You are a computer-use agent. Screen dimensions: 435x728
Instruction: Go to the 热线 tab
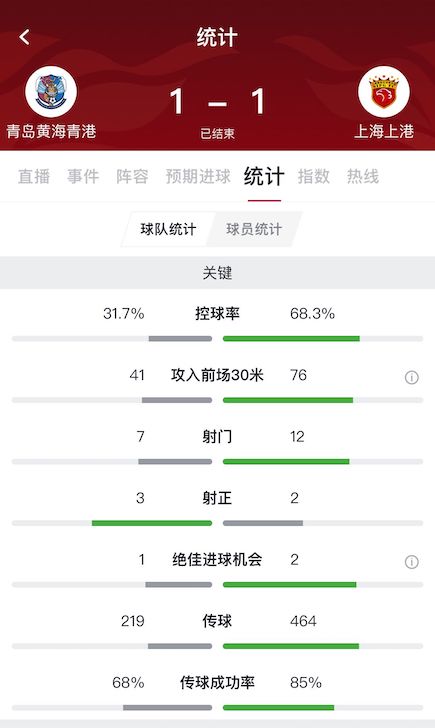[363, 176]
